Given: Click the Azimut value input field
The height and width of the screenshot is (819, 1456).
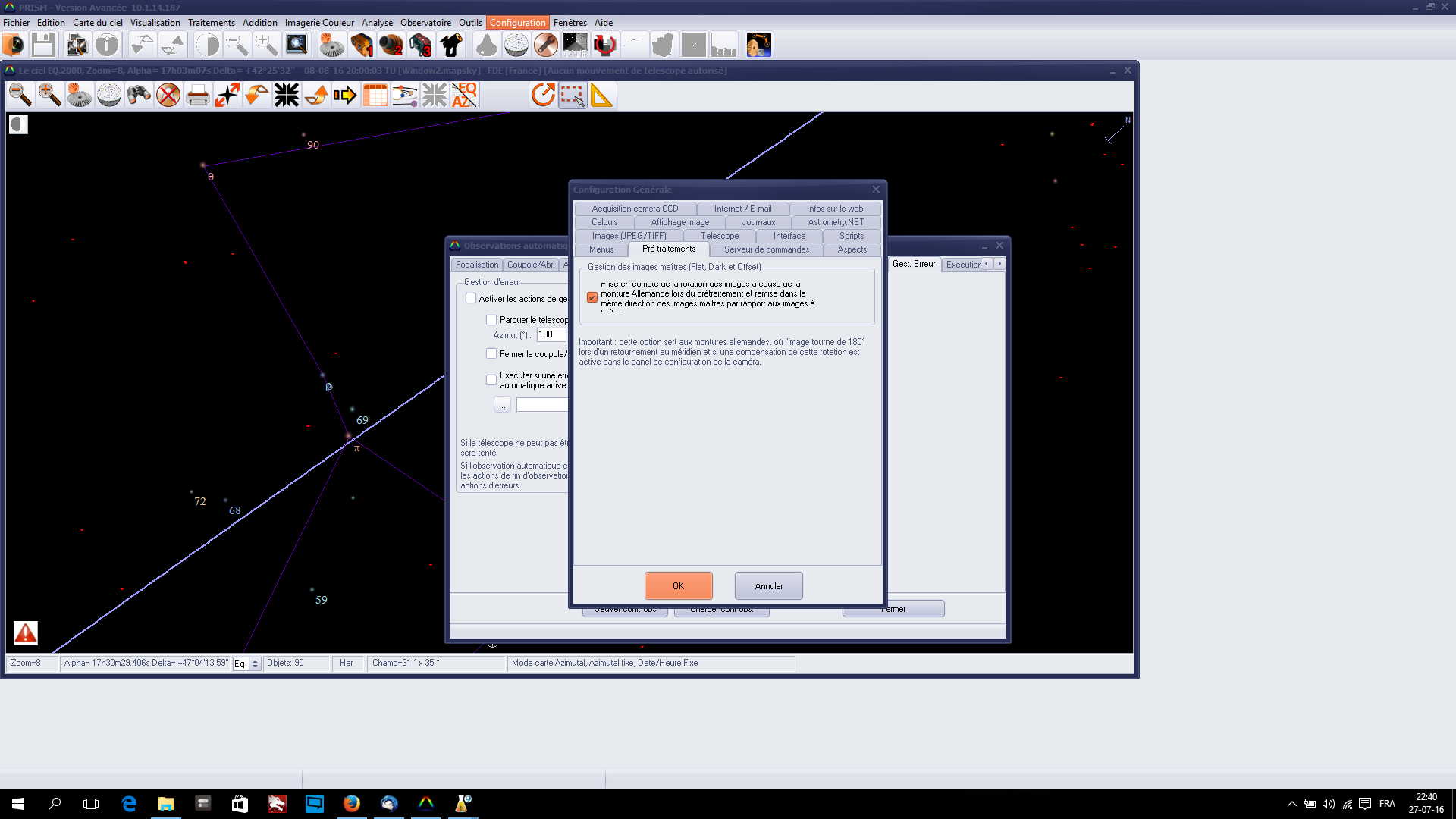Looking at the screenshot, I should pyautogui.click(x=550, y=334).
